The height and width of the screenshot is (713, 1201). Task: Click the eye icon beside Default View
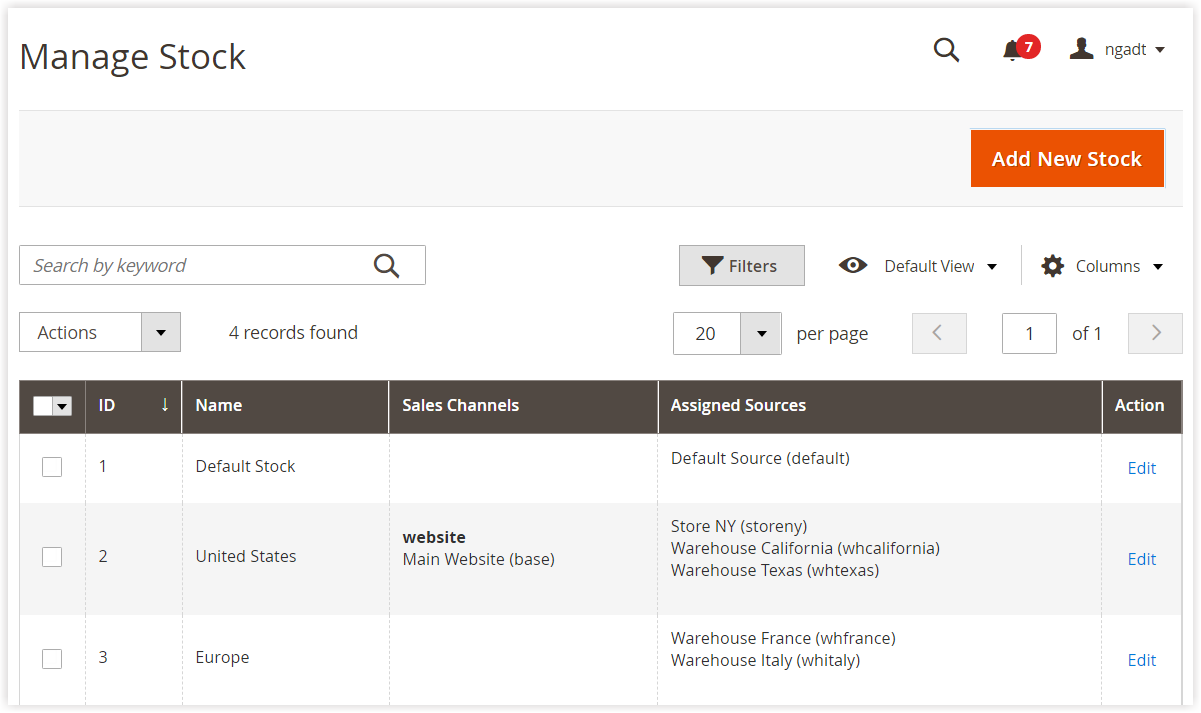click(852, 265)
